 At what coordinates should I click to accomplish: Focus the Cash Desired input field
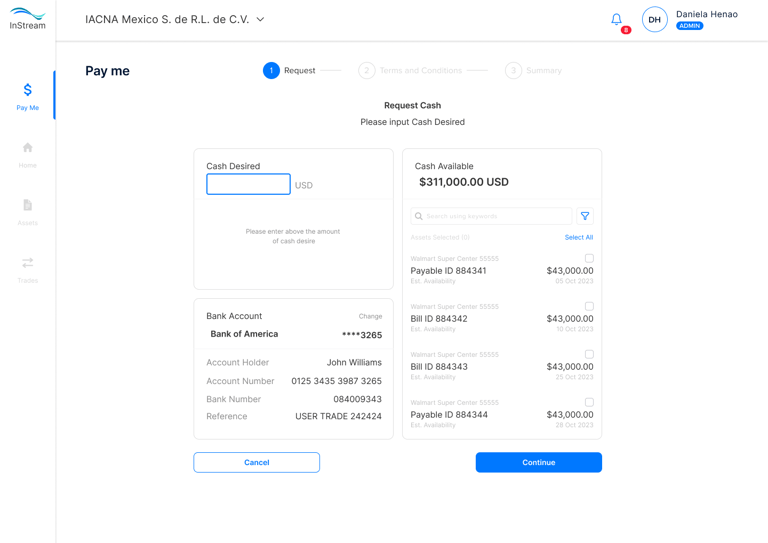click(x=248, y=184)
